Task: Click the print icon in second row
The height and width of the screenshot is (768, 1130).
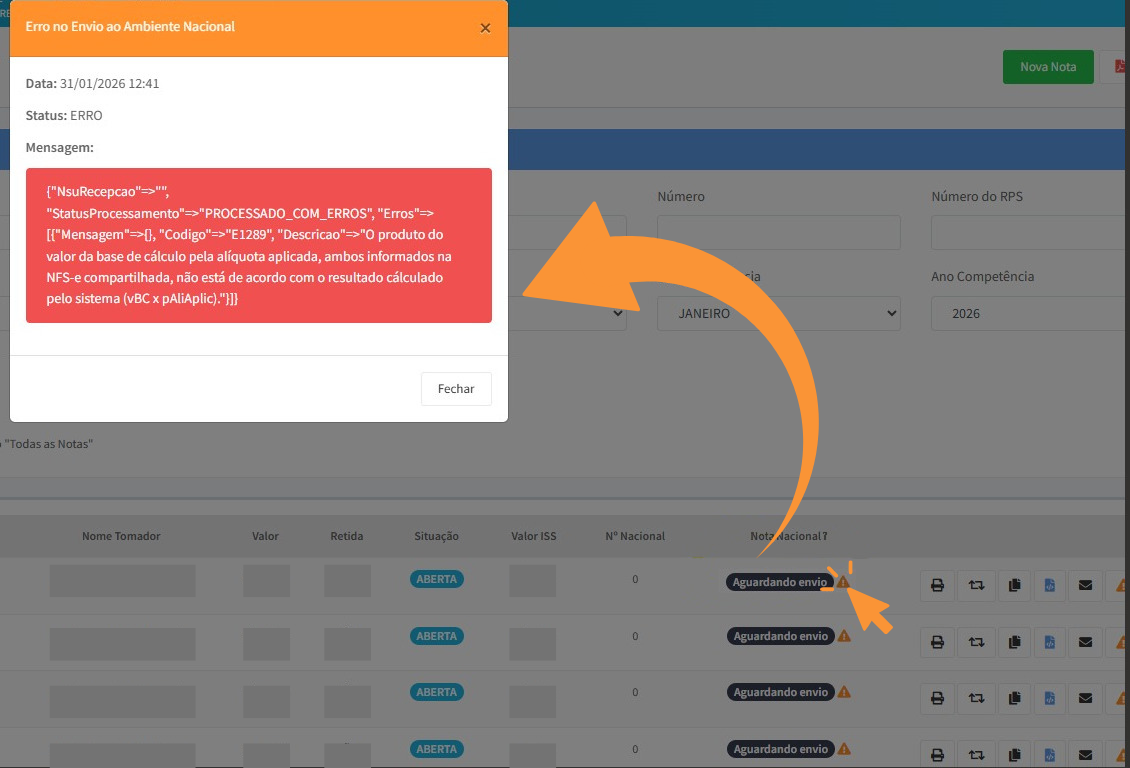Action: tap(937, 641)
